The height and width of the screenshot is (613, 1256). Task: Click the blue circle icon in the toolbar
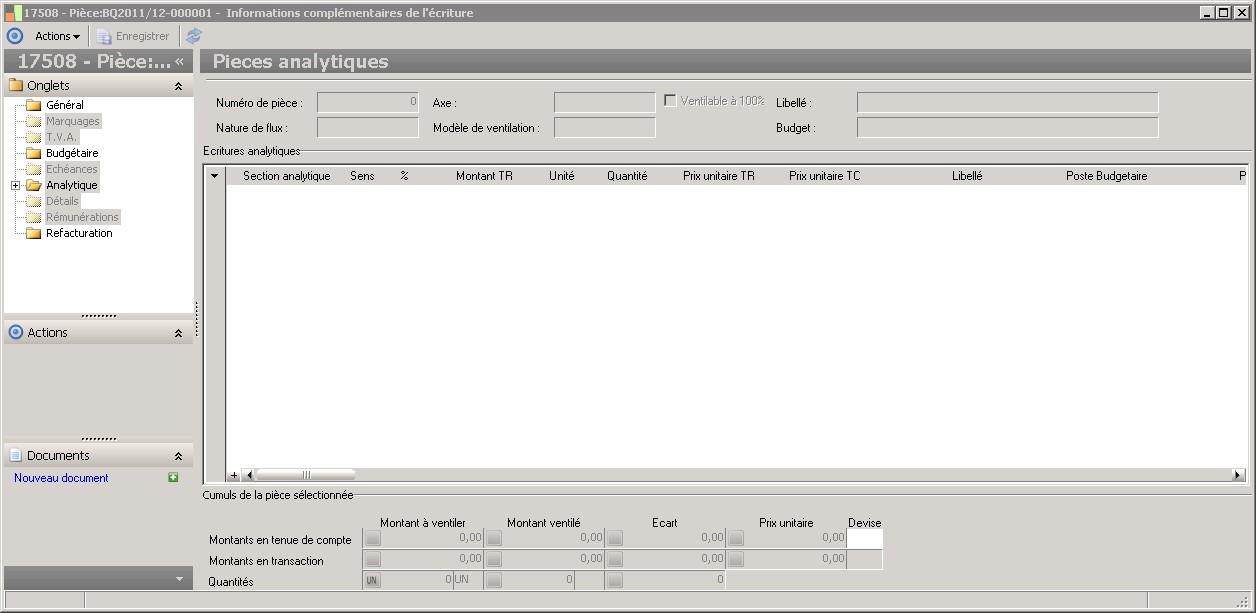point(15,36)
